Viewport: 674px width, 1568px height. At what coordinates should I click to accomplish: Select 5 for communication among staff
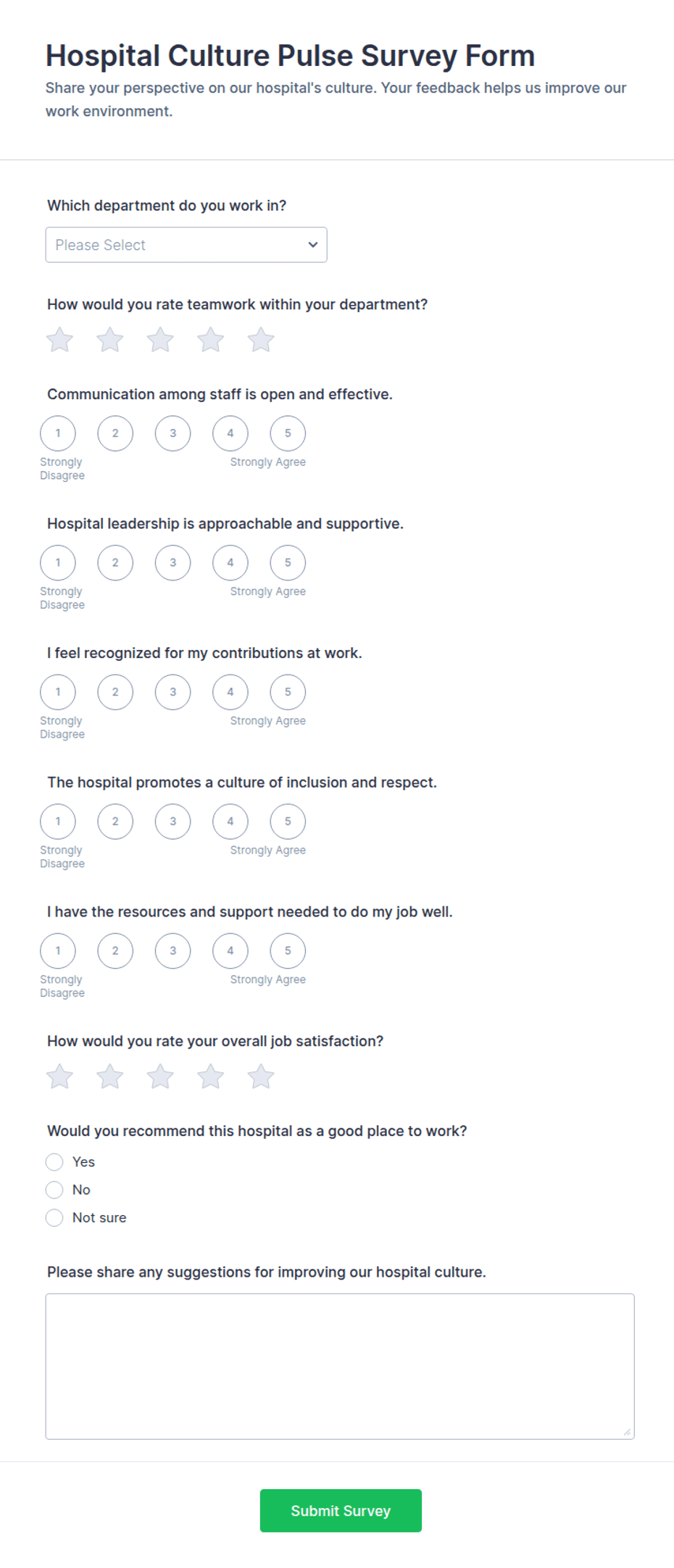coord(288,433)
